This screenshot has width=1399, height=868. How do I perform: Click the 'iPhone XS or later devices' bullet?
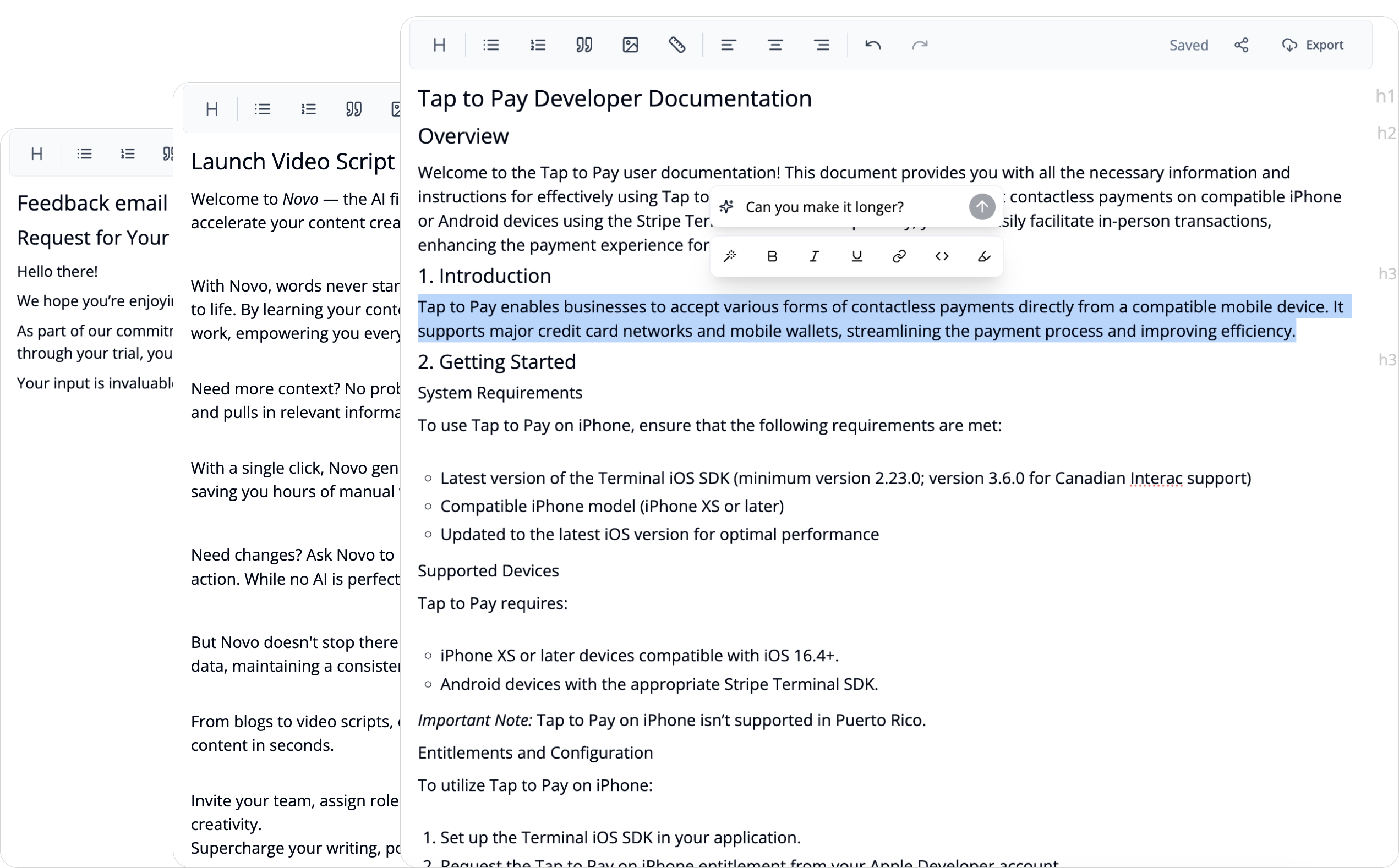pos(639,656)
